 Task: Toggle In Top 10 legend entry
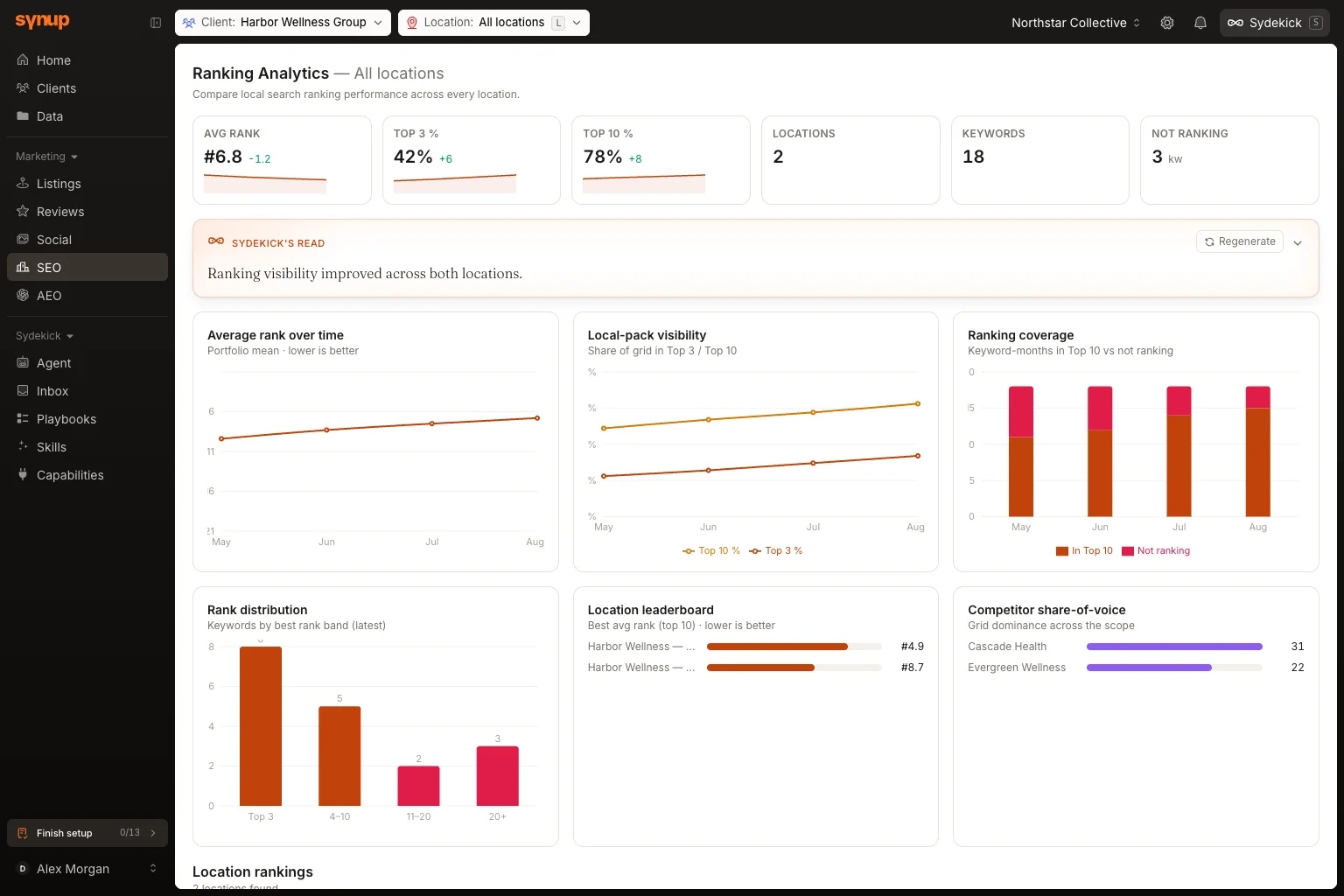pyautogui.click(x=1084, y=550)
